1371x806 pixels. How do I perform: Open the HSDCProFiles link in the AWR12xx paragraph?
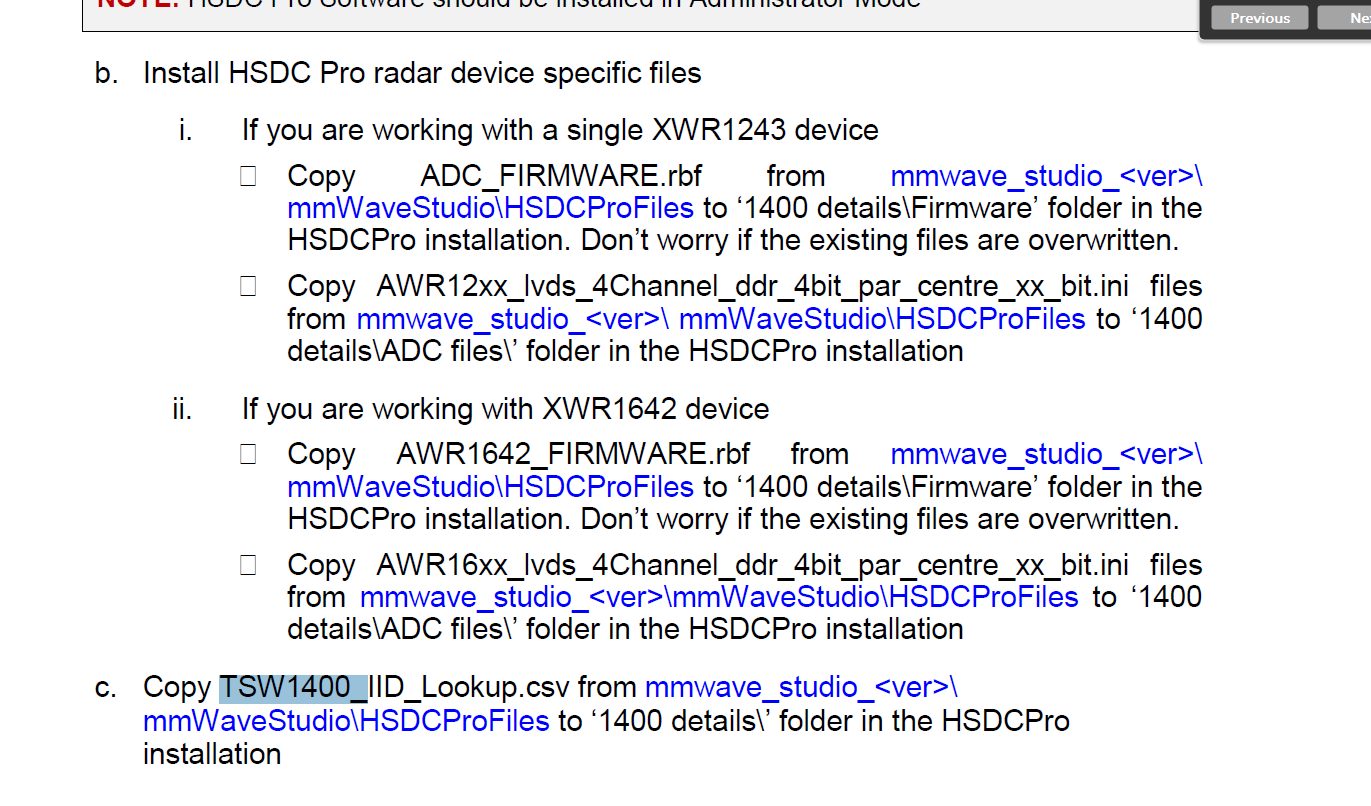[x=721, y=319]
